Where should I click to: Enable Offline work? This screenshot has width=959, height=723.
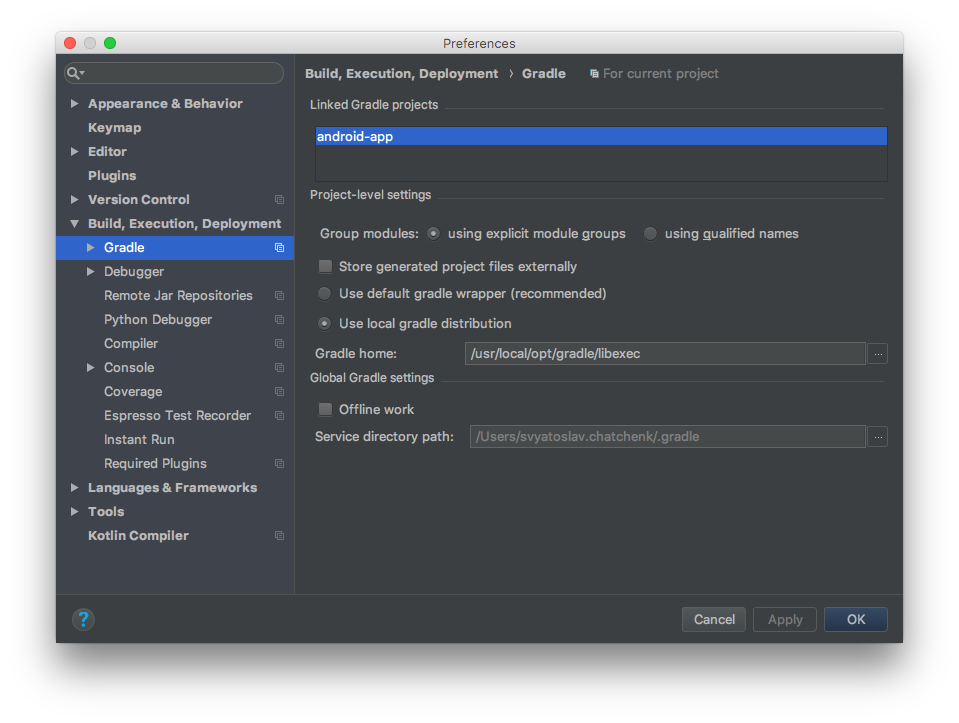tap(325, 409)
